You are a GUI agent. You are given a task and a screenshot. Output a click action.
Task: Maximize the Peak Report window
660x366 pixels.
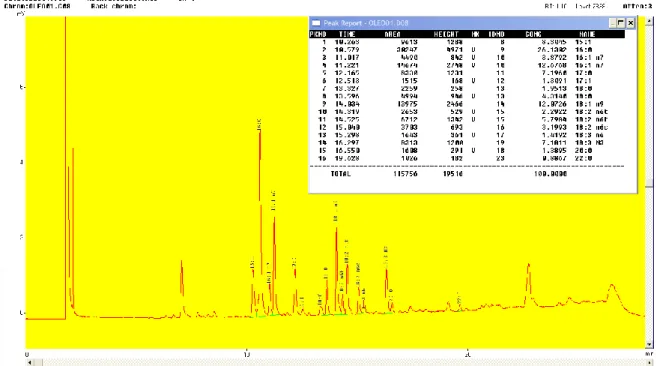pyautogui.click(x=621, y=23)
